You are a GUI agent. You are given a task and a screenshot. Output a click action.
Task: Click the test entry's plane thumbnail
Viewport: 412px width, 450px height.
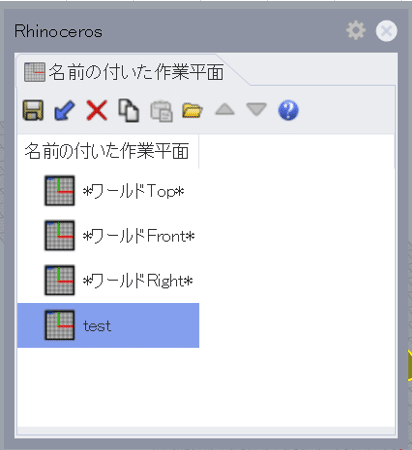tap(60, 325)
